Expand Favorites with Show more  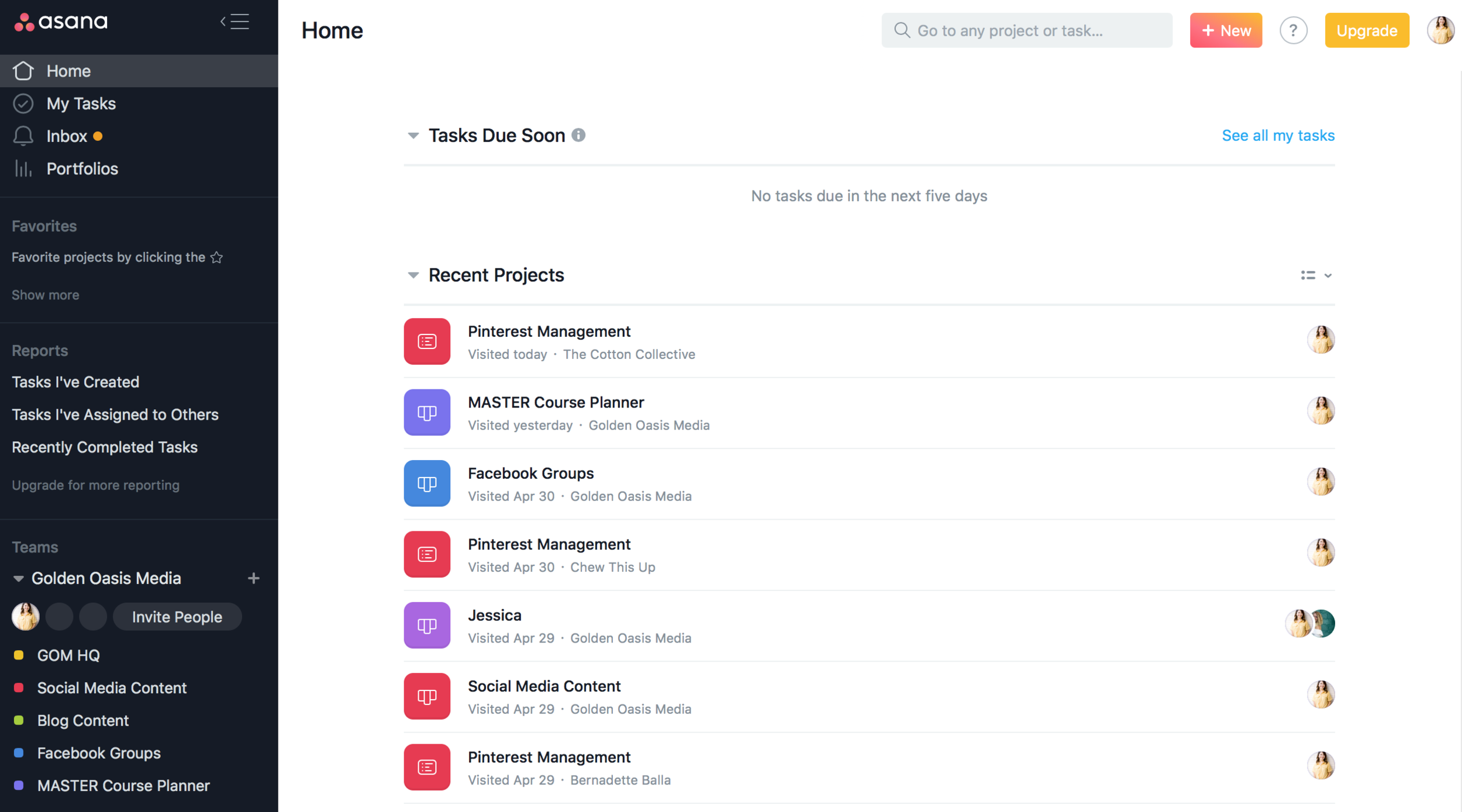[x=46, y=295]
